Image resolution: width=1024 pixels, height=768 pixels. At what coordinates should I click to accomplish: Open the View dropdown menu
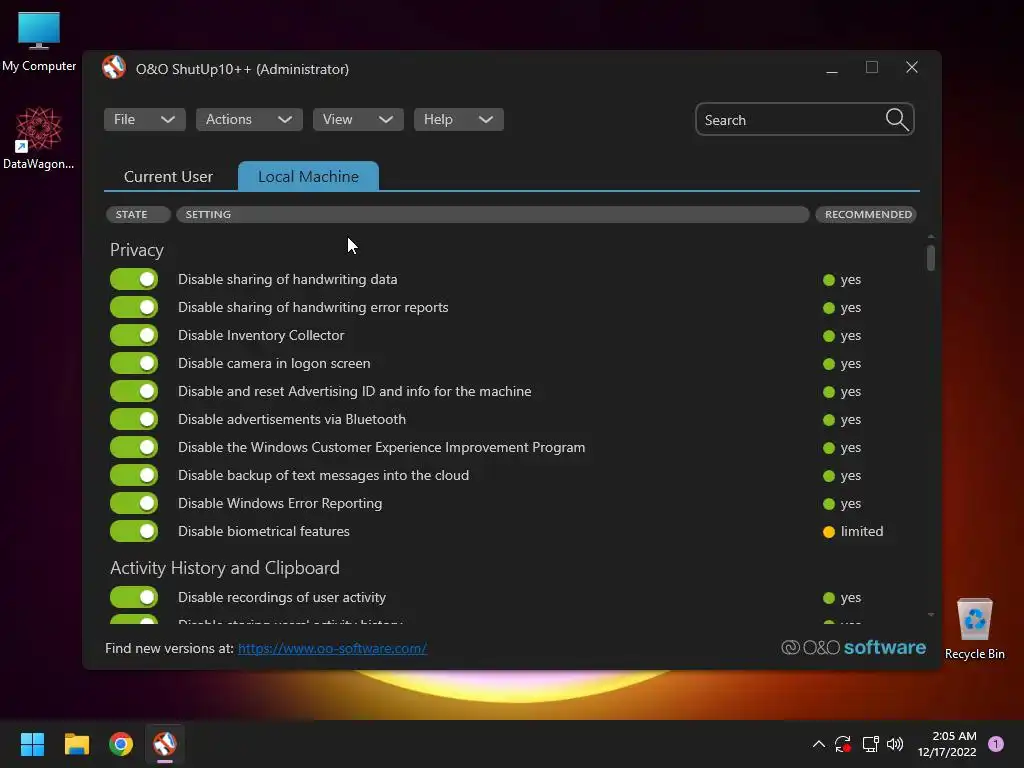point(358,120)
